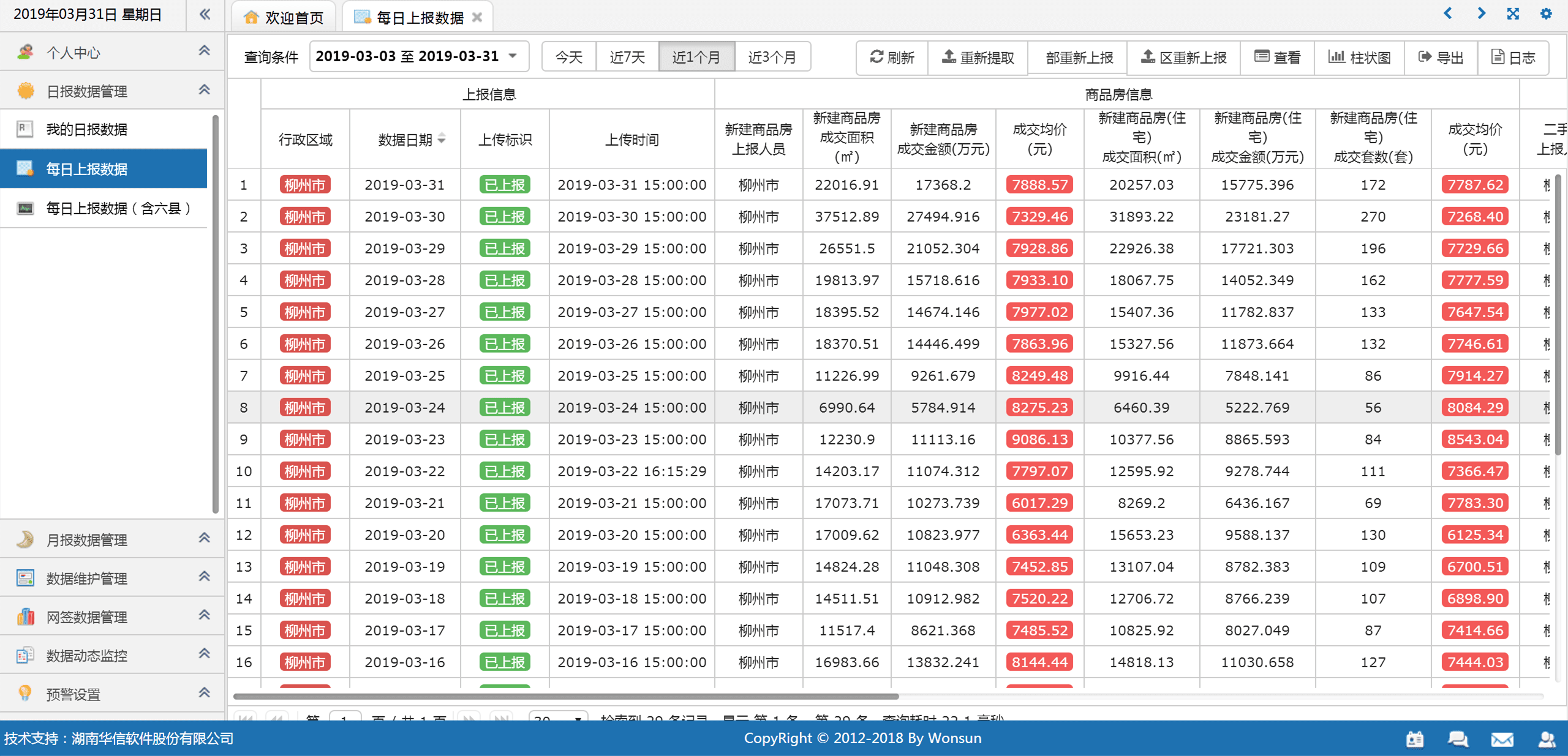The height and width of the screenshot is (756, 1568).
Task: Expand 预警设置 section
Action: [x=112, y=693]
